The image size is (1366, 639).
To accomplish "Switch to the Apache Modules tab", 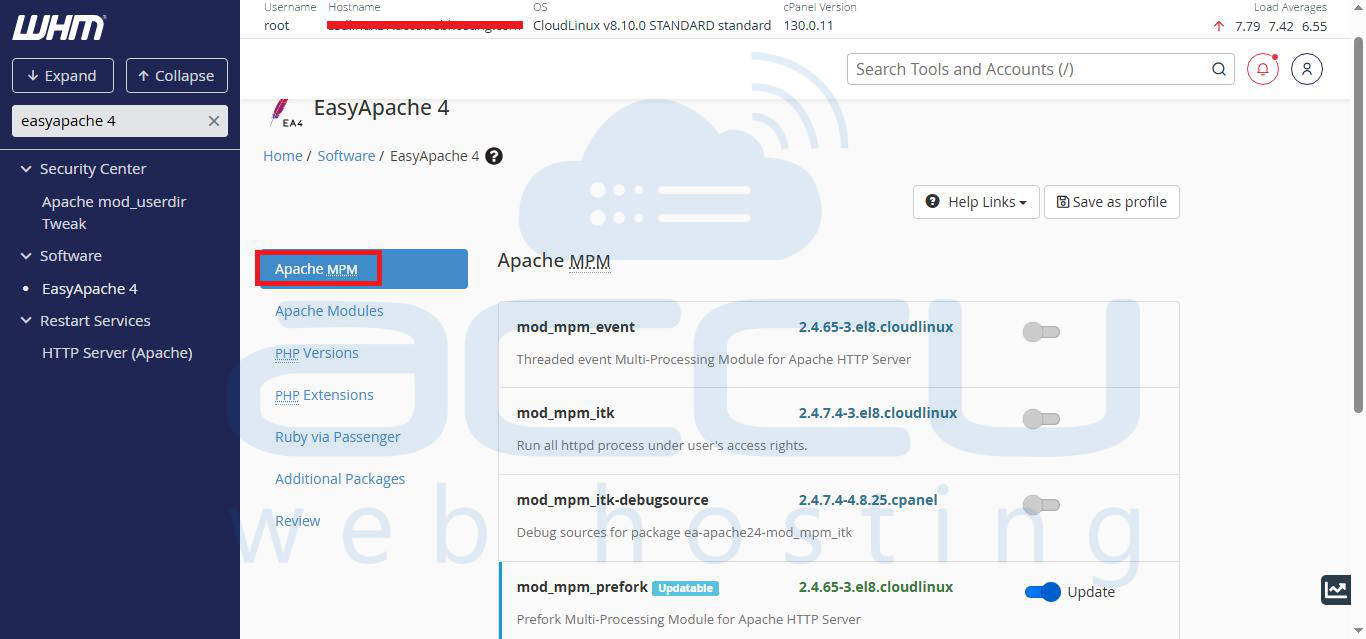I will pos(329,311).
